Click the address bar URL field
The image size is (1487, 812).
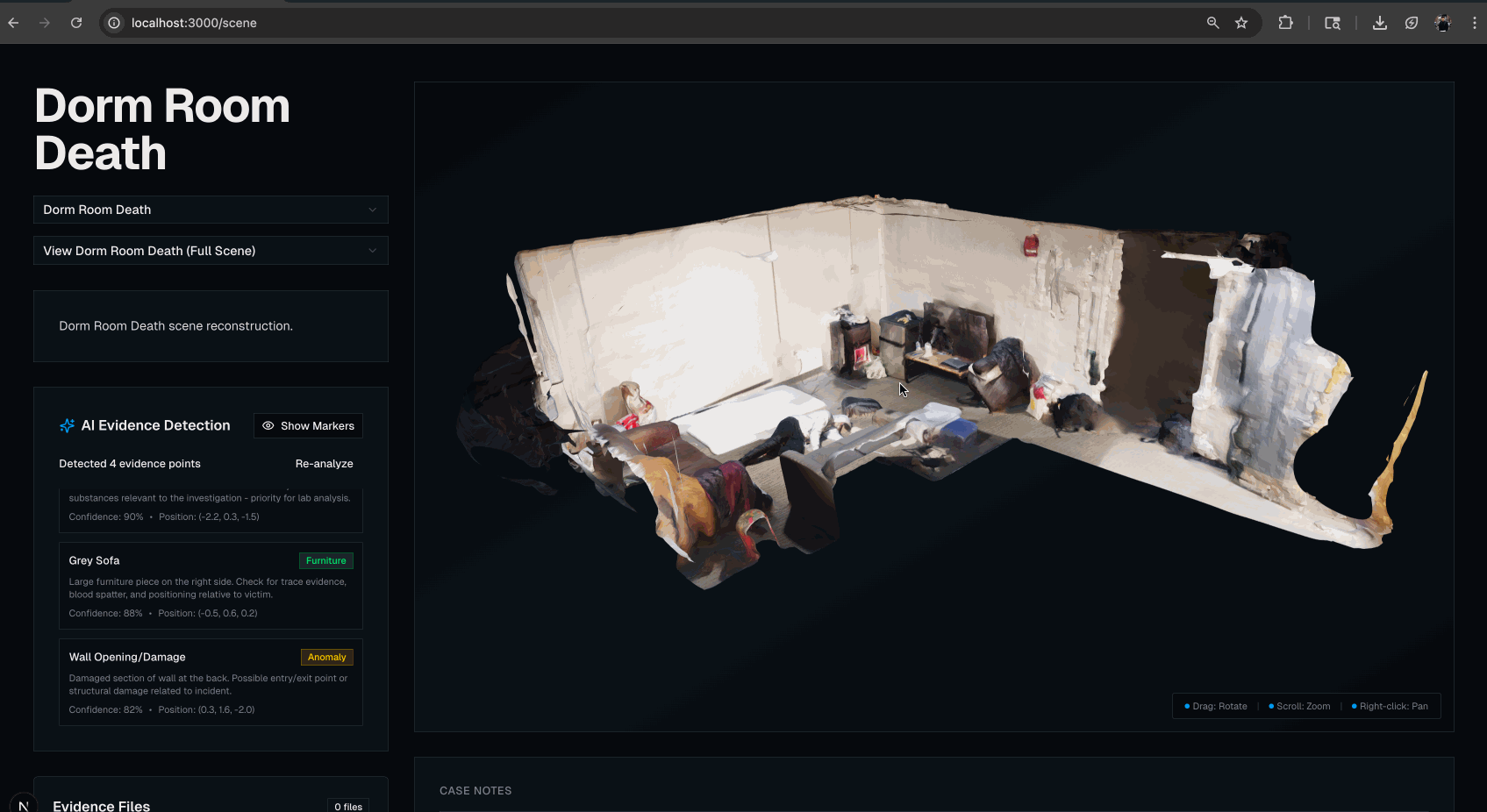point(614,23)
